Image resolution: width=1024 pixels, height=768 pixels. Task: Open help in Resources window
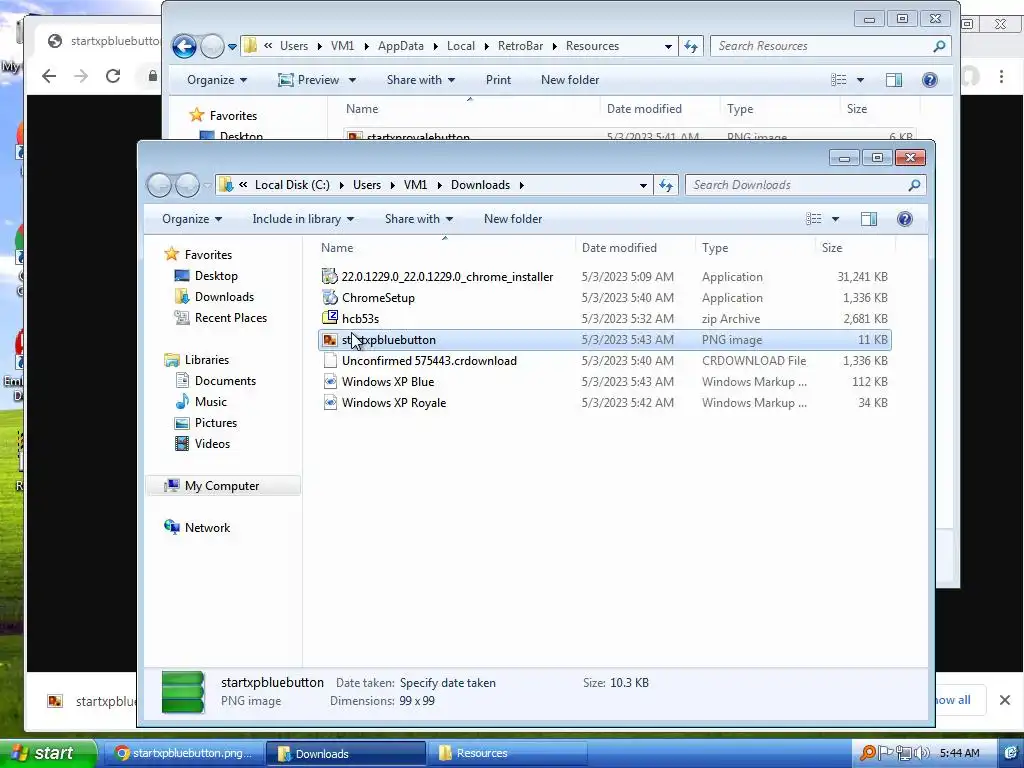pyautogui.click(x=929, y=80)
